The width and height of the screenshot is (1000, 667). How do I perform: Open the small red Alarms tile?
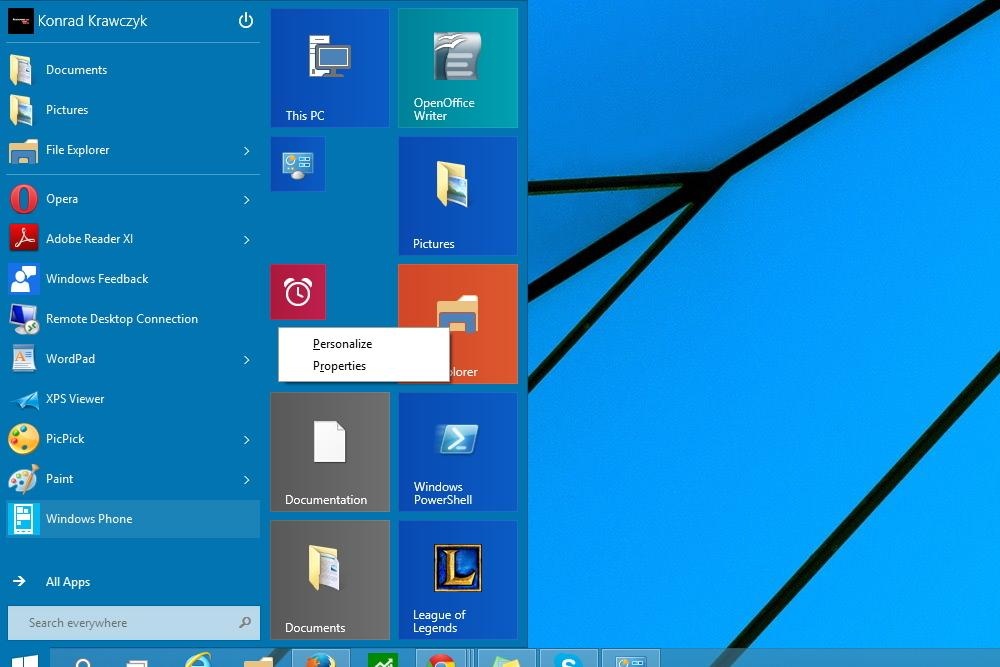click(x=298, y=291)
